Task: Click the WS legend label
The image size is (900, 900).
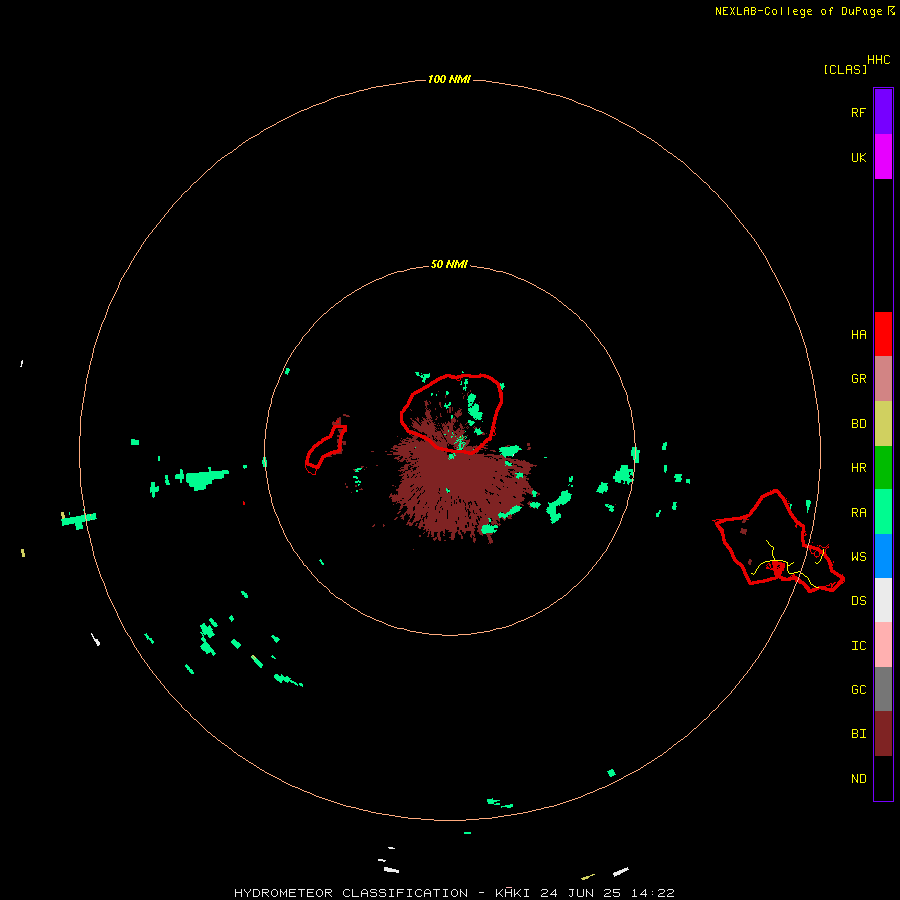Action: coord(858,557)
